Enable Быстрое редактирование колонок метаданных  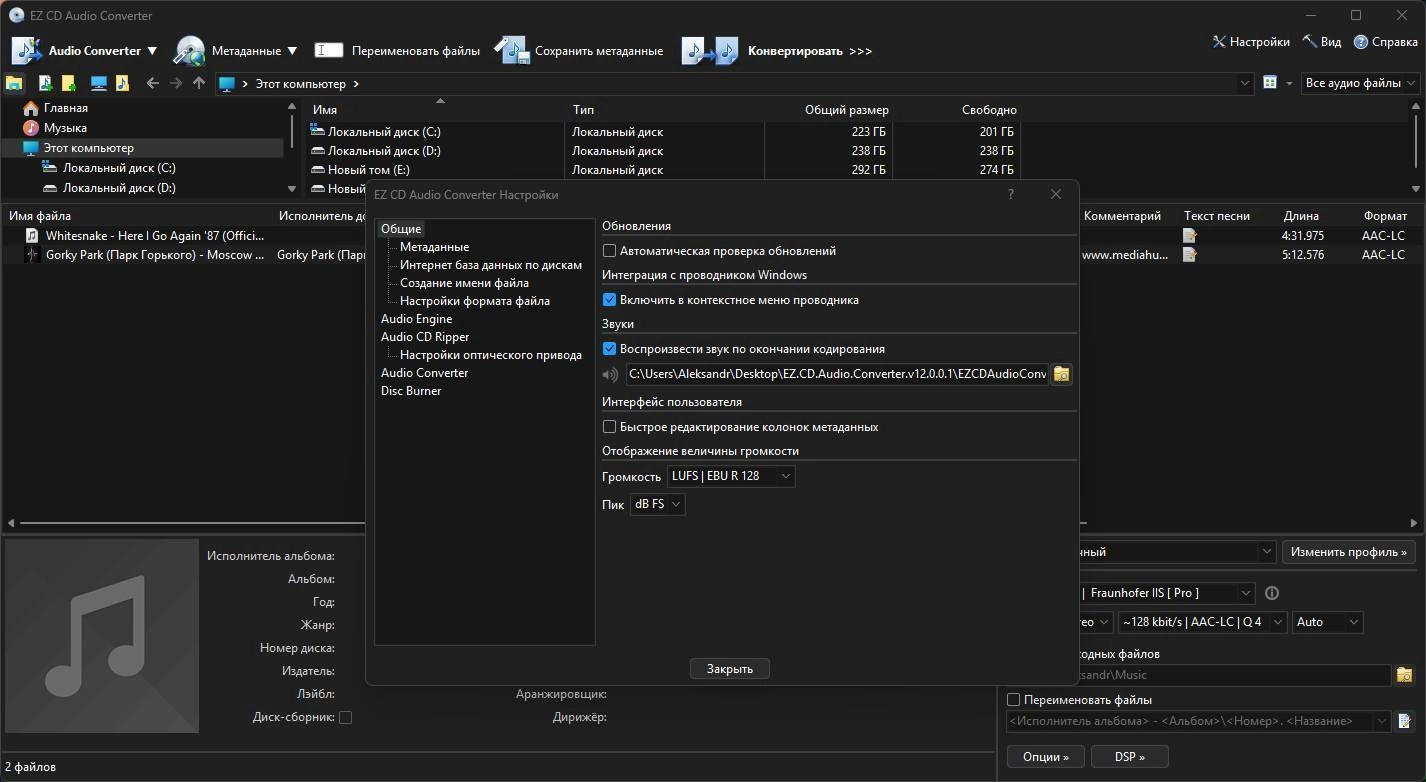pyautogui.click(x=609, y=427)
